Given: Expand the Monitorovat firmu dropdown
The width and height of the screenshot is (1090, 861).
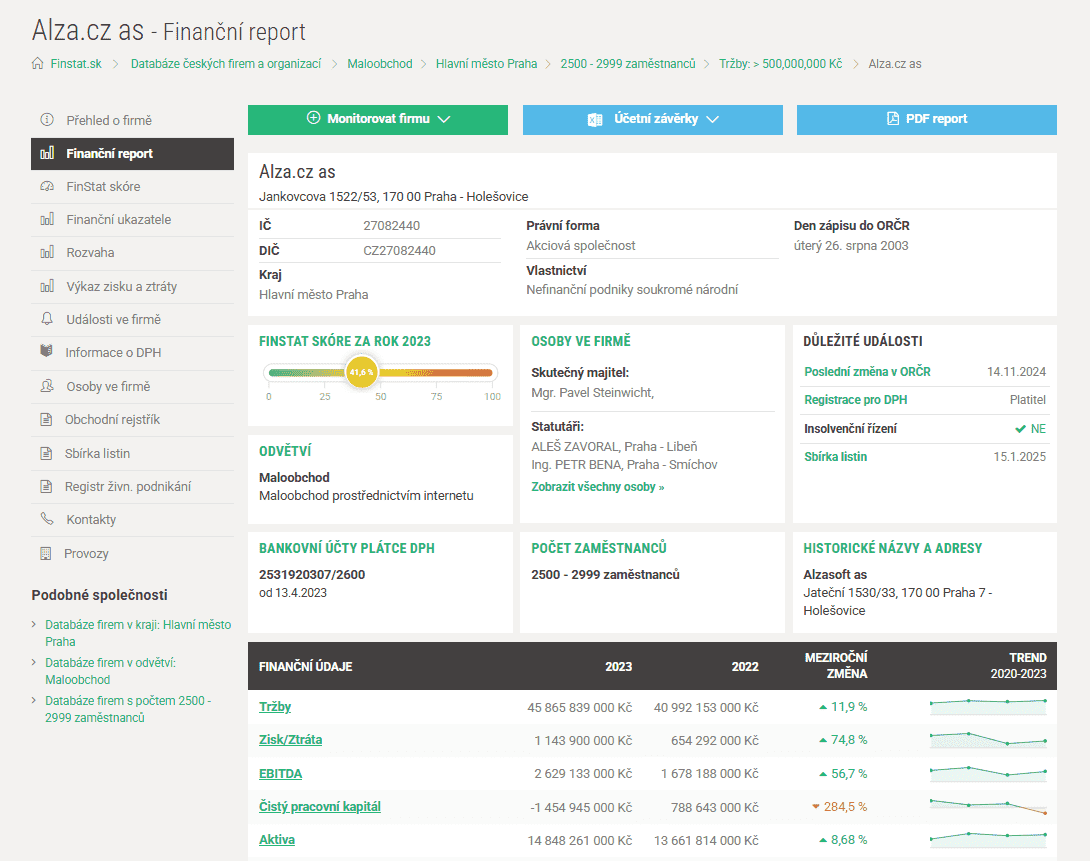Looking at the screenshot, I should tap(444, 119).
